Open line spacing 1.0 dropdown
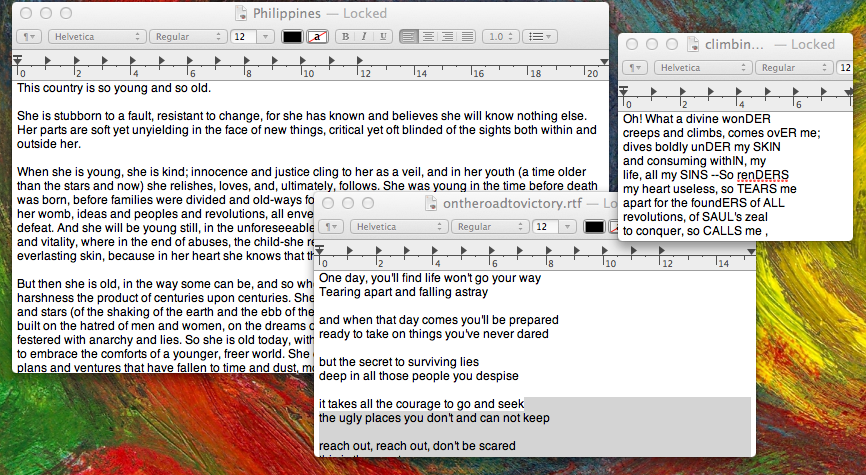866x475 pixels. pyautogui.click(x=499, y=37)
